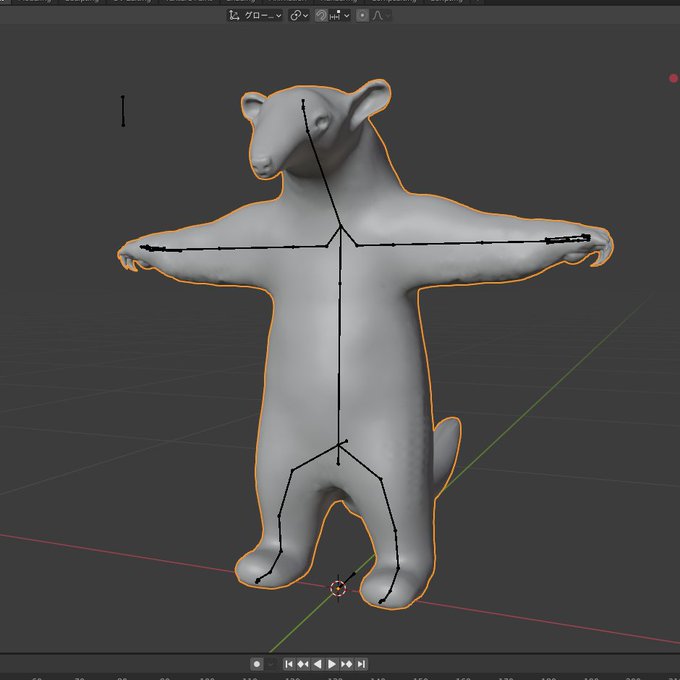The image size is (680, 680).
Task: Toggle proportional editing
Action: [362, 16]
